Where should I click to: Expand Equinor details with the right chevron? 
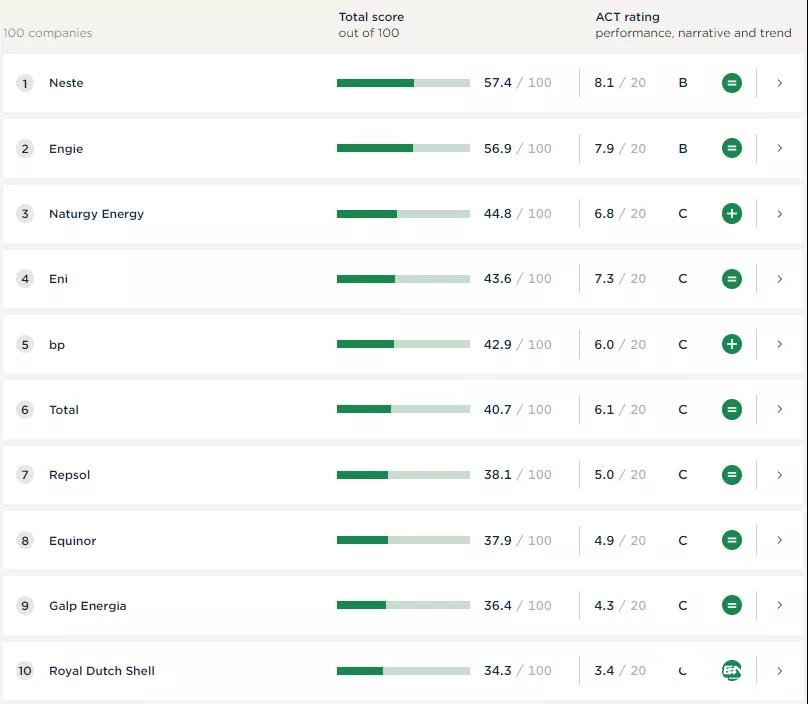(780, 540)
